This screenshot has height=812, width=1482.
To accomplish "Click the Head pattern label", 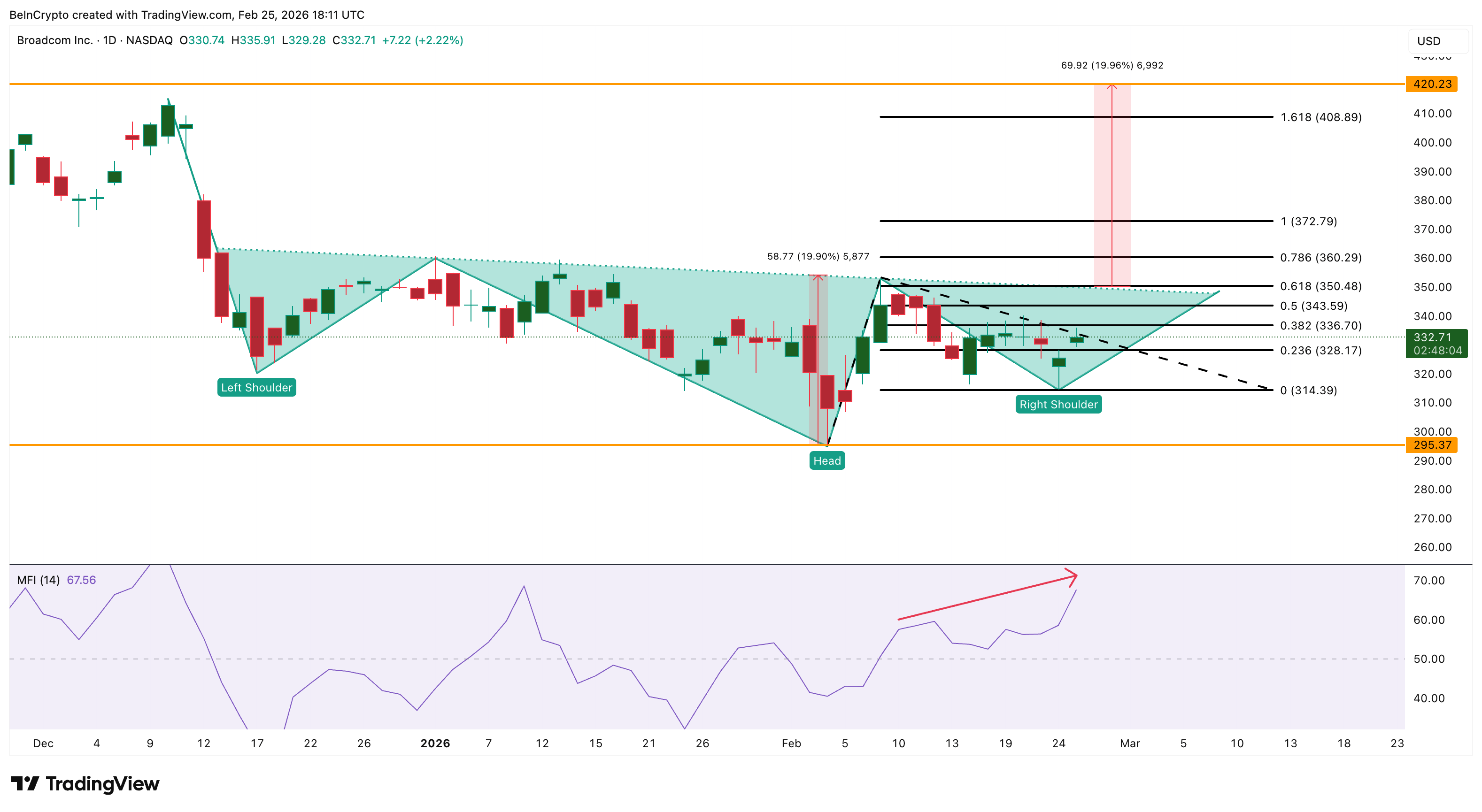I will point(827,460).
